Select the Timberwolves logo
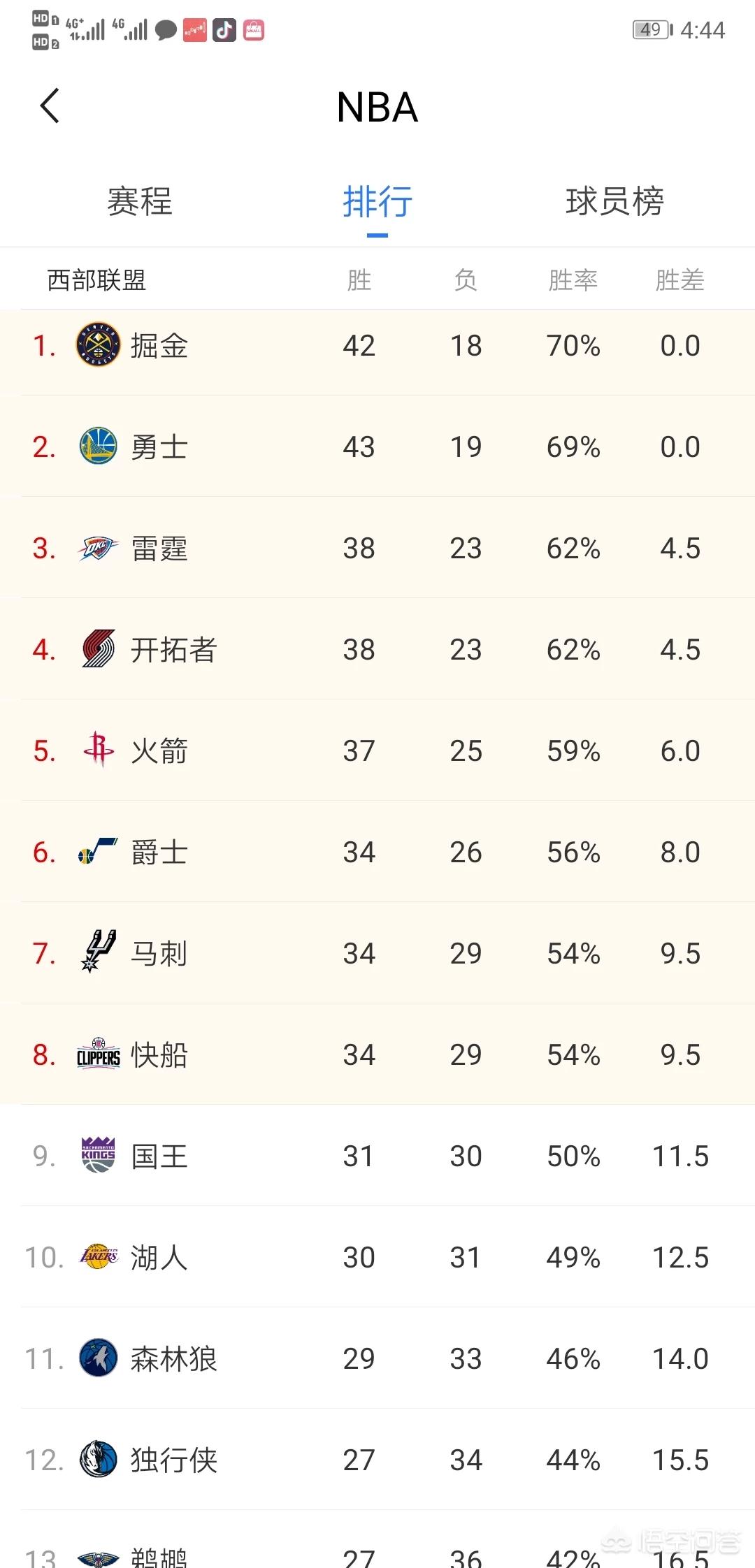This screenshot has width=755, height=1568. [98, 1358]
